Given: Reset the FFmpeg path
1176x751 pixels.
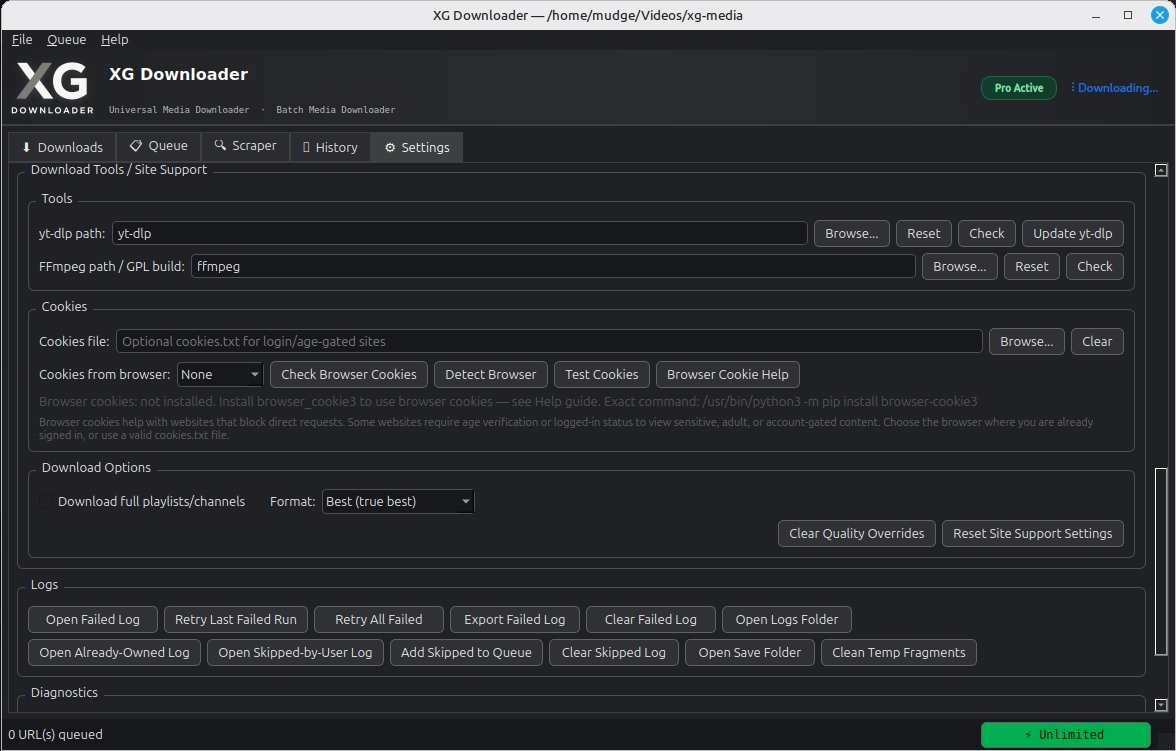Looking at the screenshot, I should [x=1031, y=266].
